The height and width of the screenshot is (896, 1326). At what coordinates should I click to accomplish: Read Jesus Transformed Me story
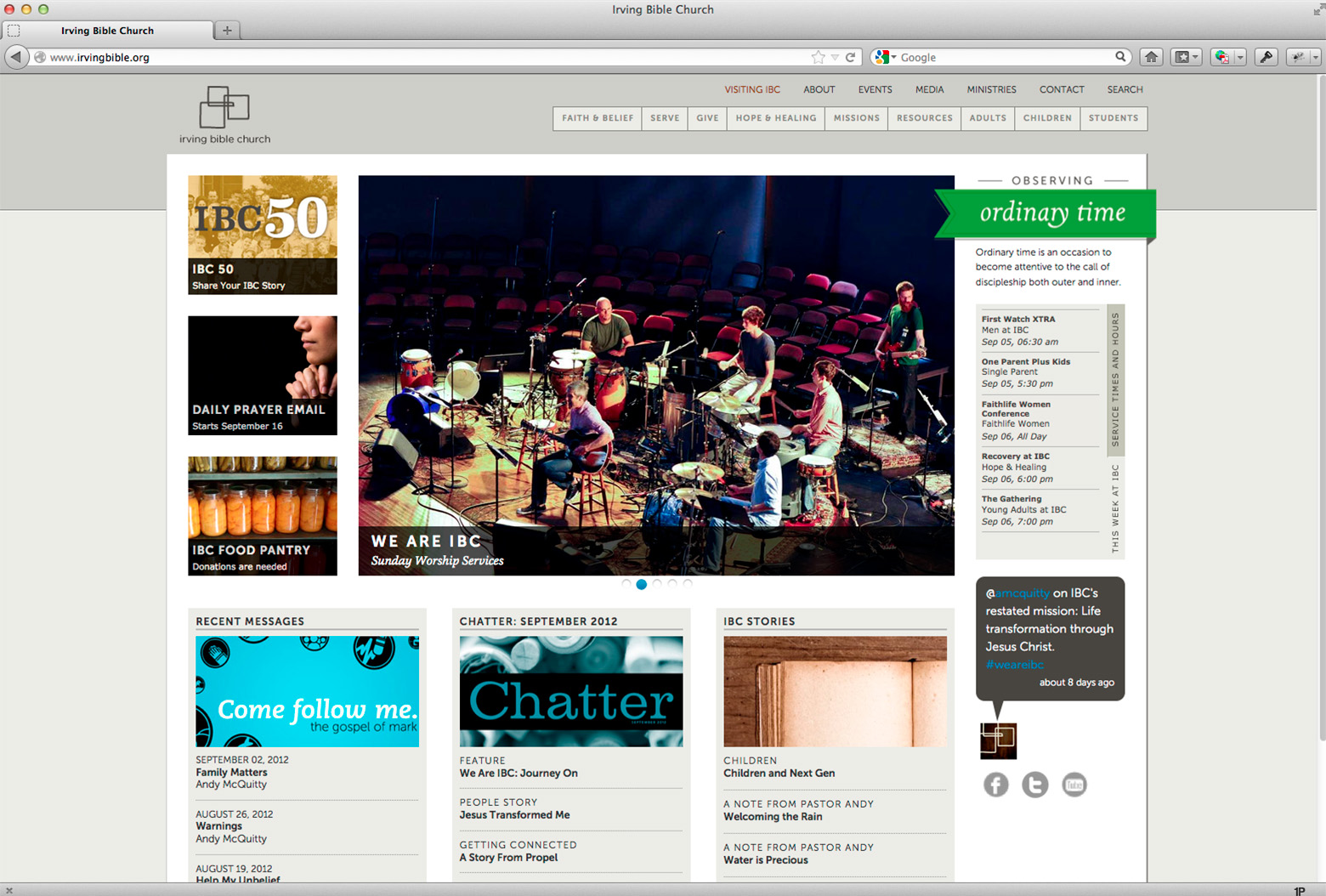click(x=515, y=815)
